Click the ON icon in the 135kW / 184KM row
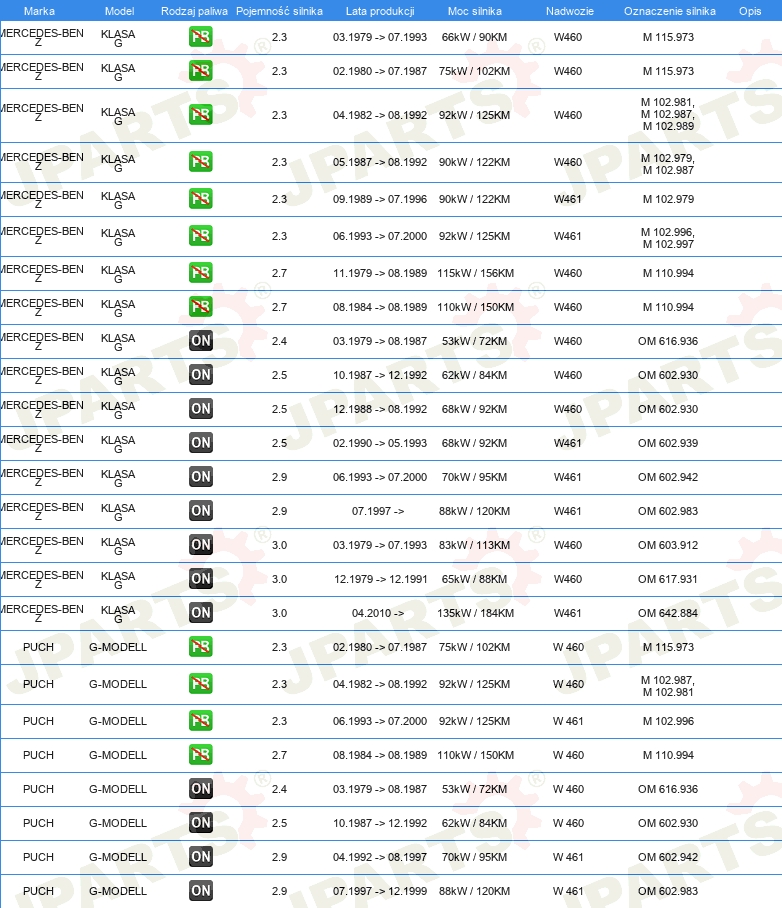Image resolution: width=782 pixels, height=908 pixels. (x=200, y=613)
